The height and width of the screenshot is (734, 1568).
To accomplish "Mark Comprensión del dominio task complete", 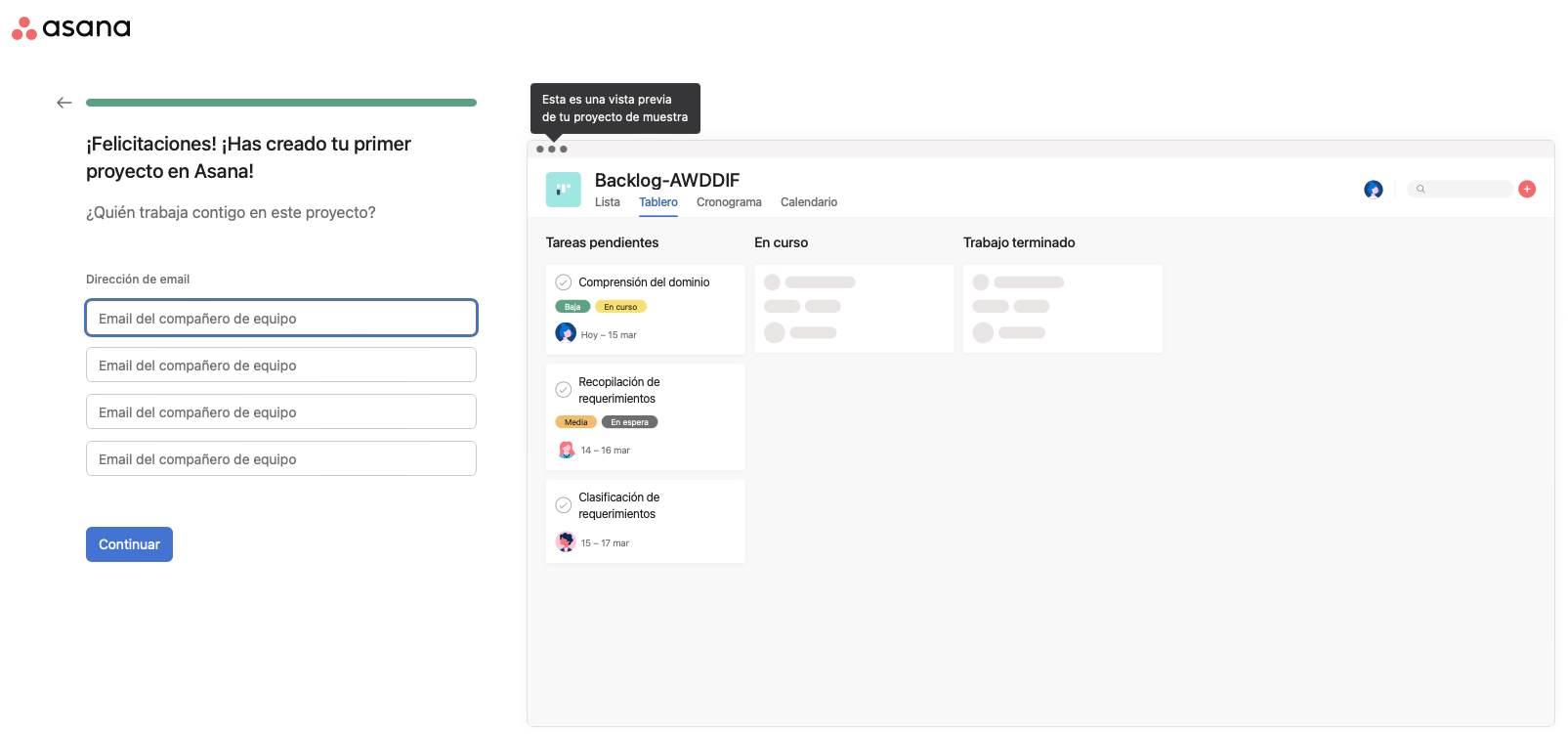I will point(564,282).
